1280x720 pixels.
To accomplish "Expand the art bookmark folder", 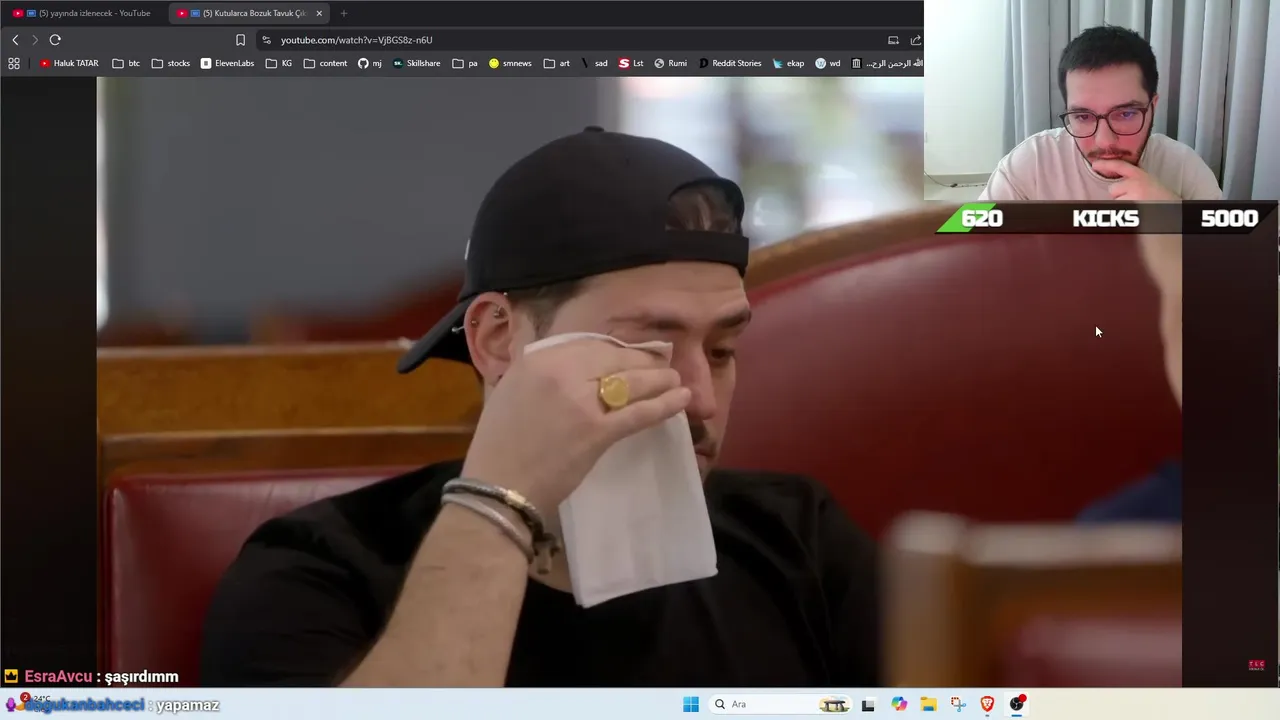I will pos(557,63).
